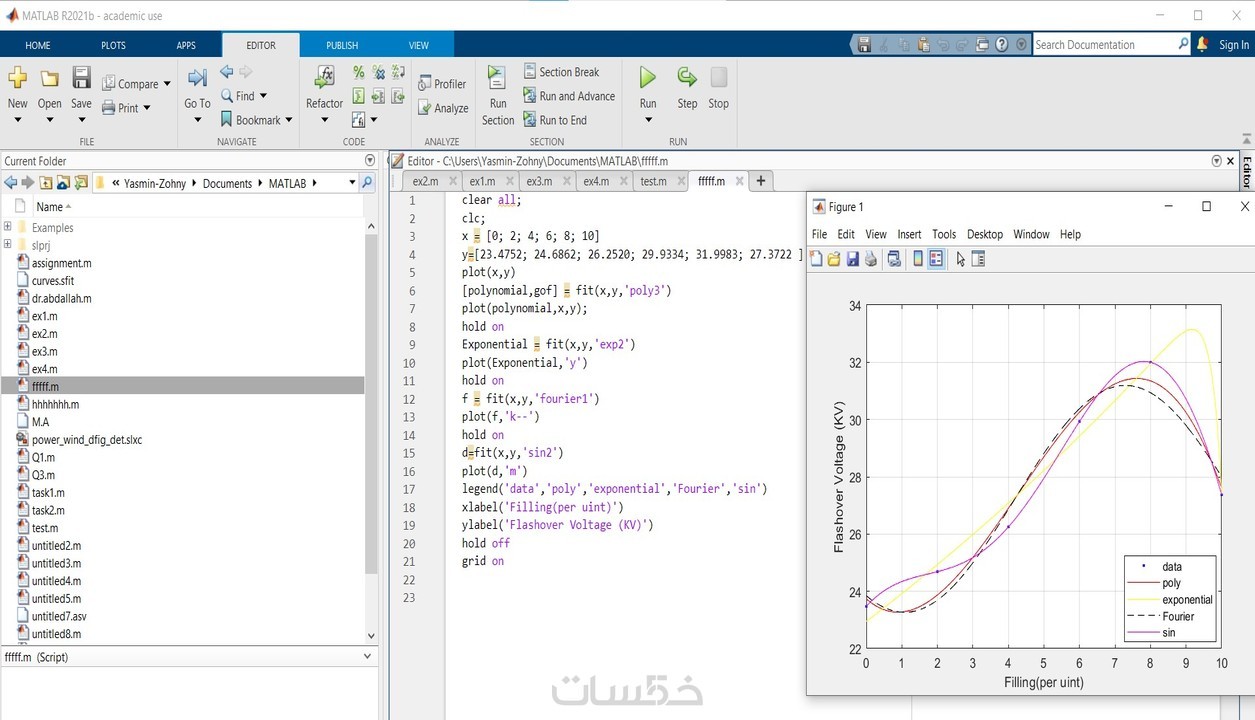Open the Run dropdown arrow below Run

[x=648, y=120]
